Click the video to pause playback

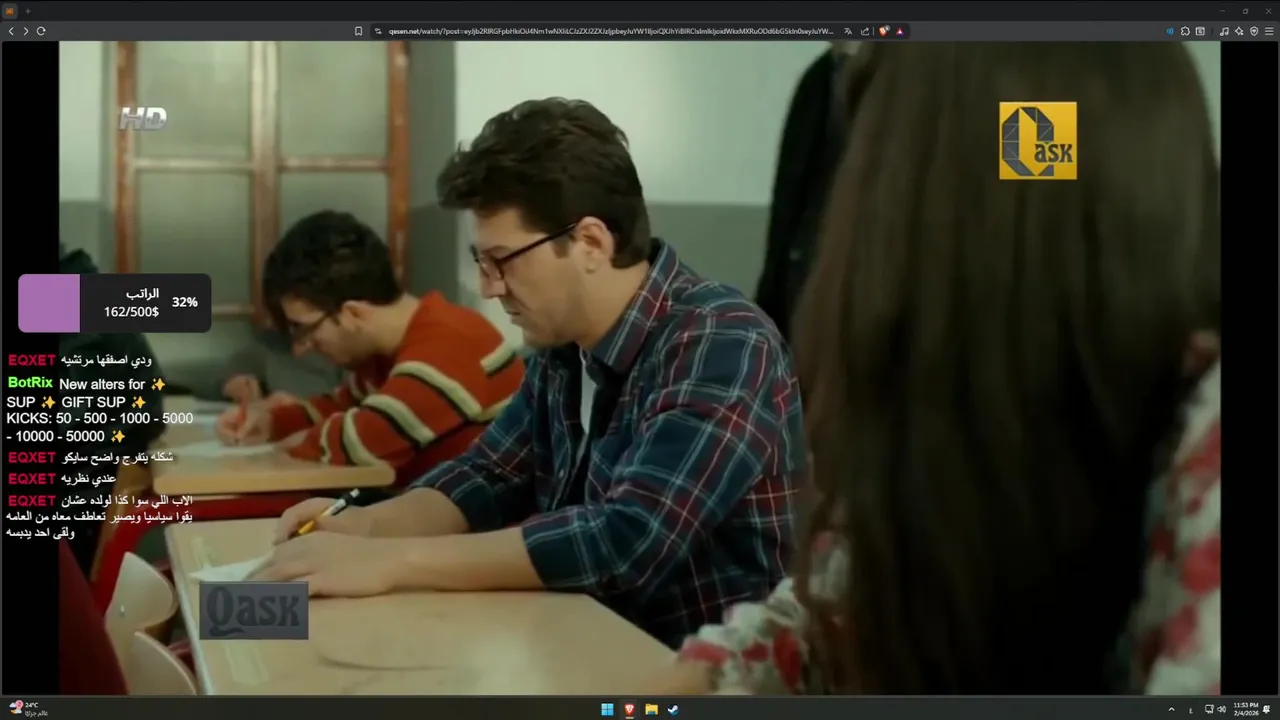[640, 367]
